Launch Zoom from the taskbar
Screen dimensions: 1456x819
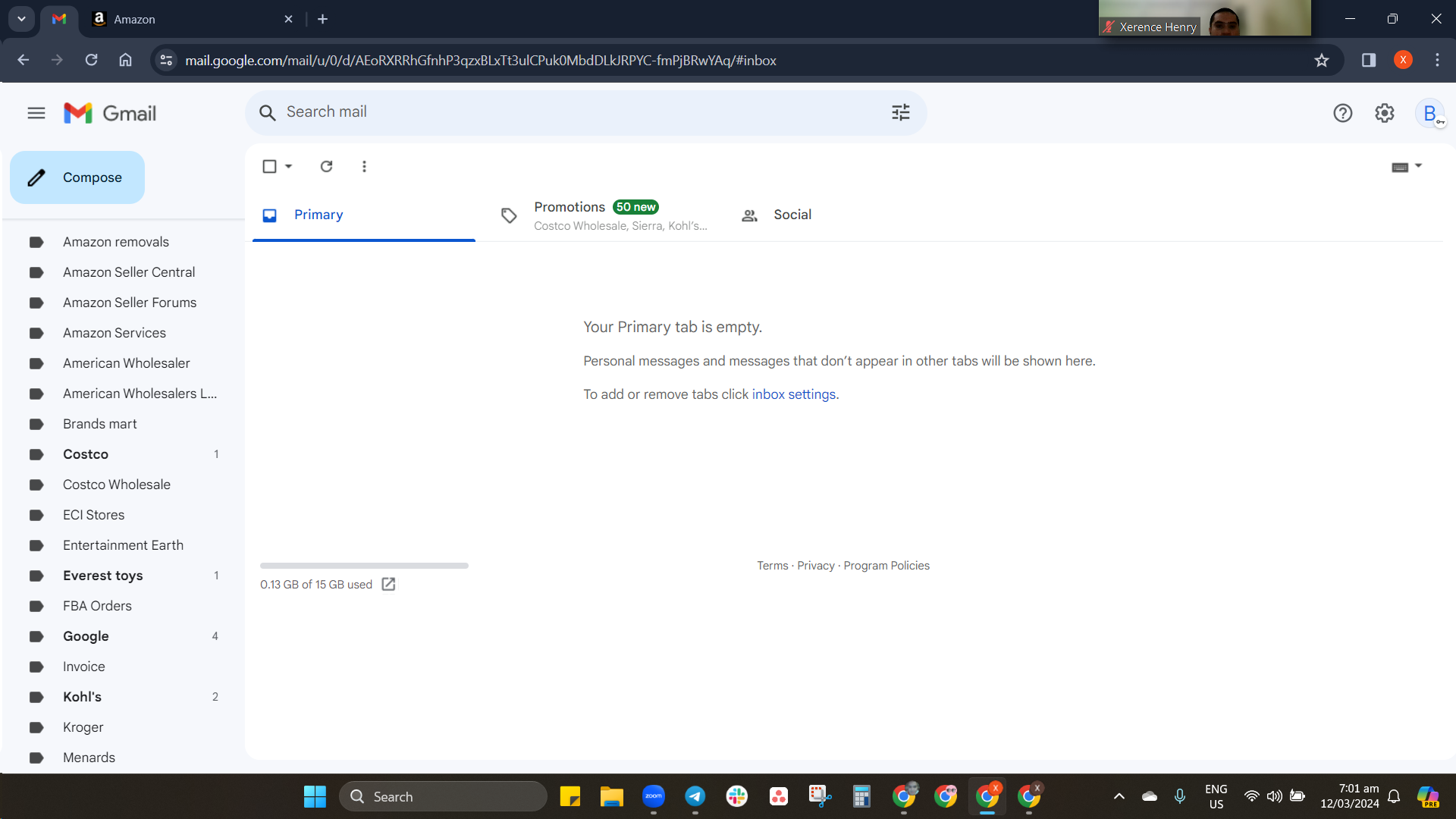click(654, 796)
